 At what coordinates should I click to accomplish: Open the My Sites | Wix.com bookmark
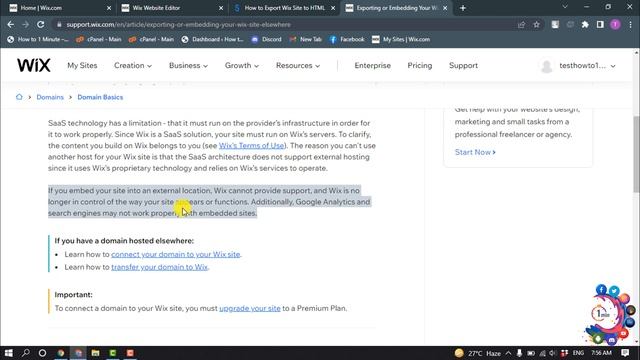[x=401, y=39]
